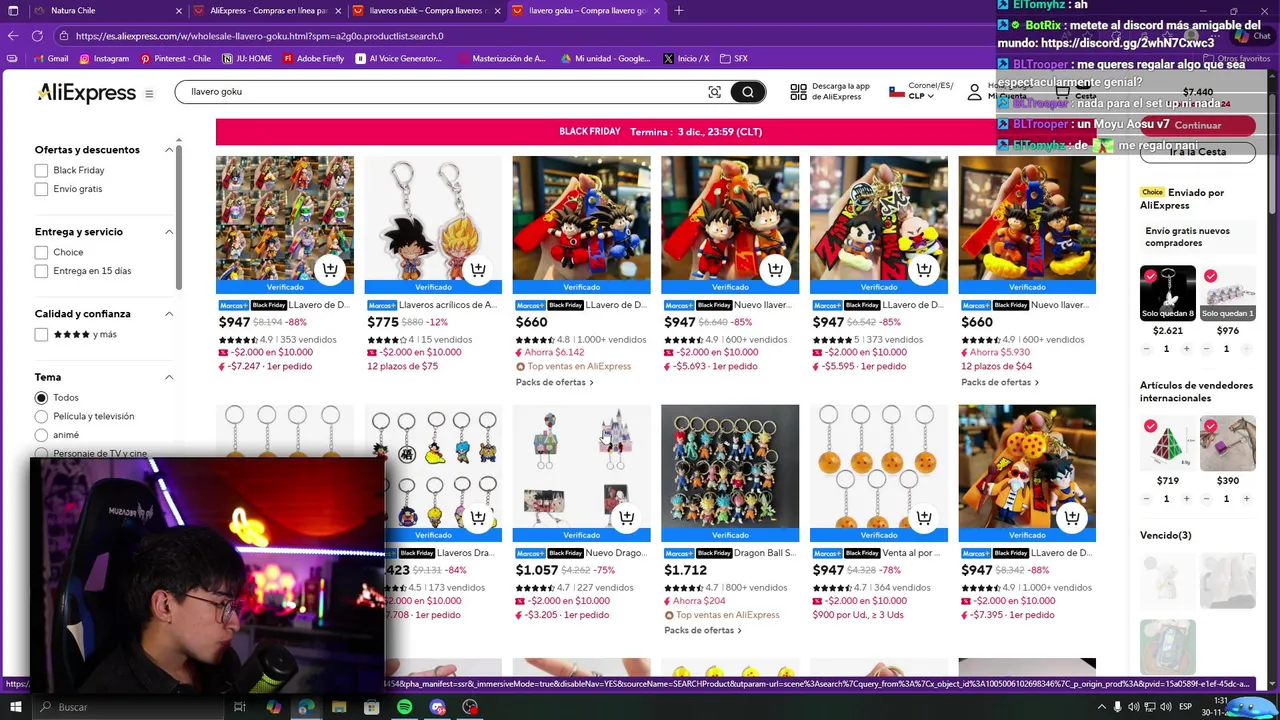This screenshot has width=1280, height=720.
Task: Click the Windows taskbar Buscar search box
Action: [x=130, y=707]
